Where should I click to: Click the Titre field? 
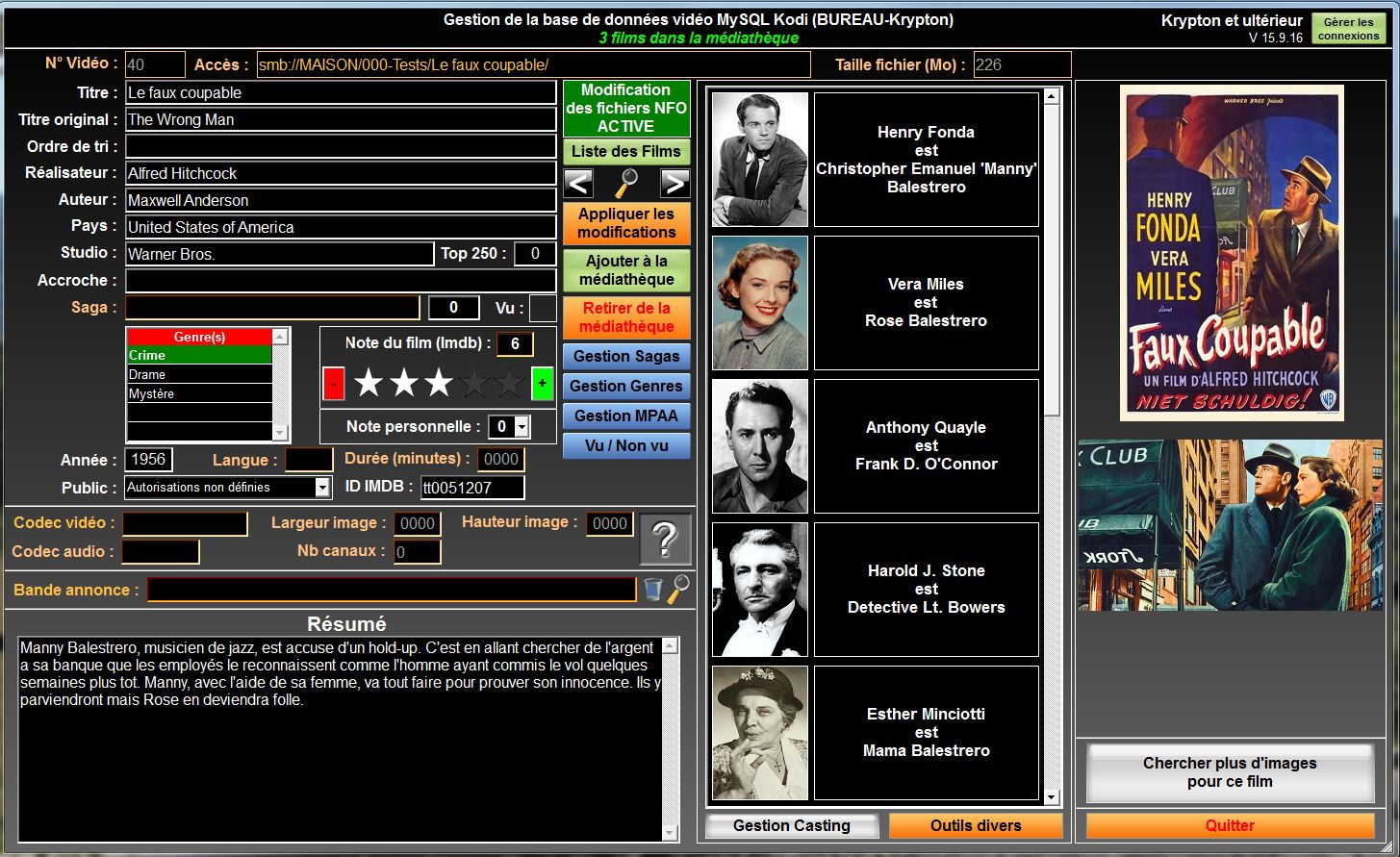click(x=341, y=92)
